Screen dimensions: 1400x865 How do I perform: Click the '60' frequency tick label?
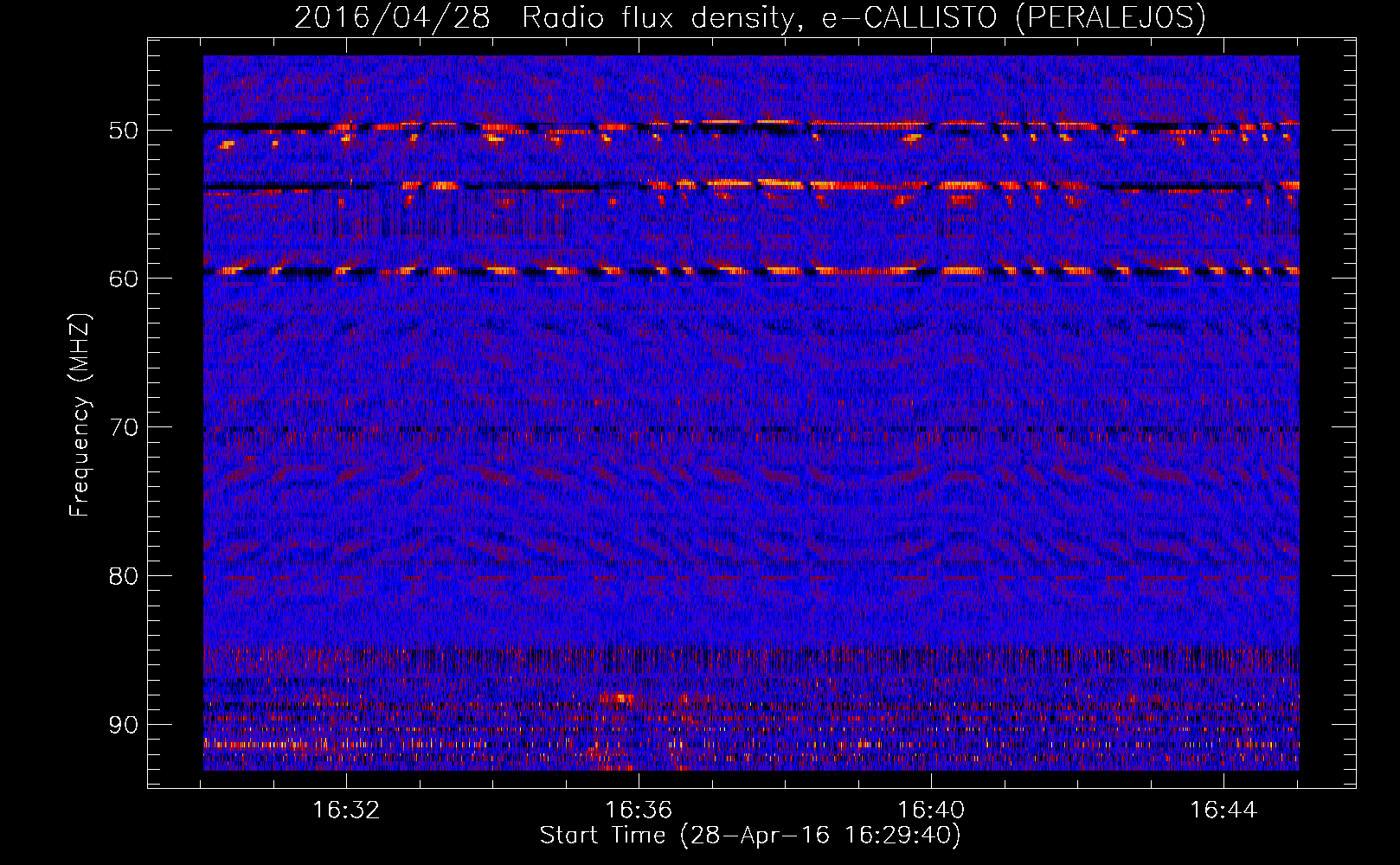coord(124,279)
